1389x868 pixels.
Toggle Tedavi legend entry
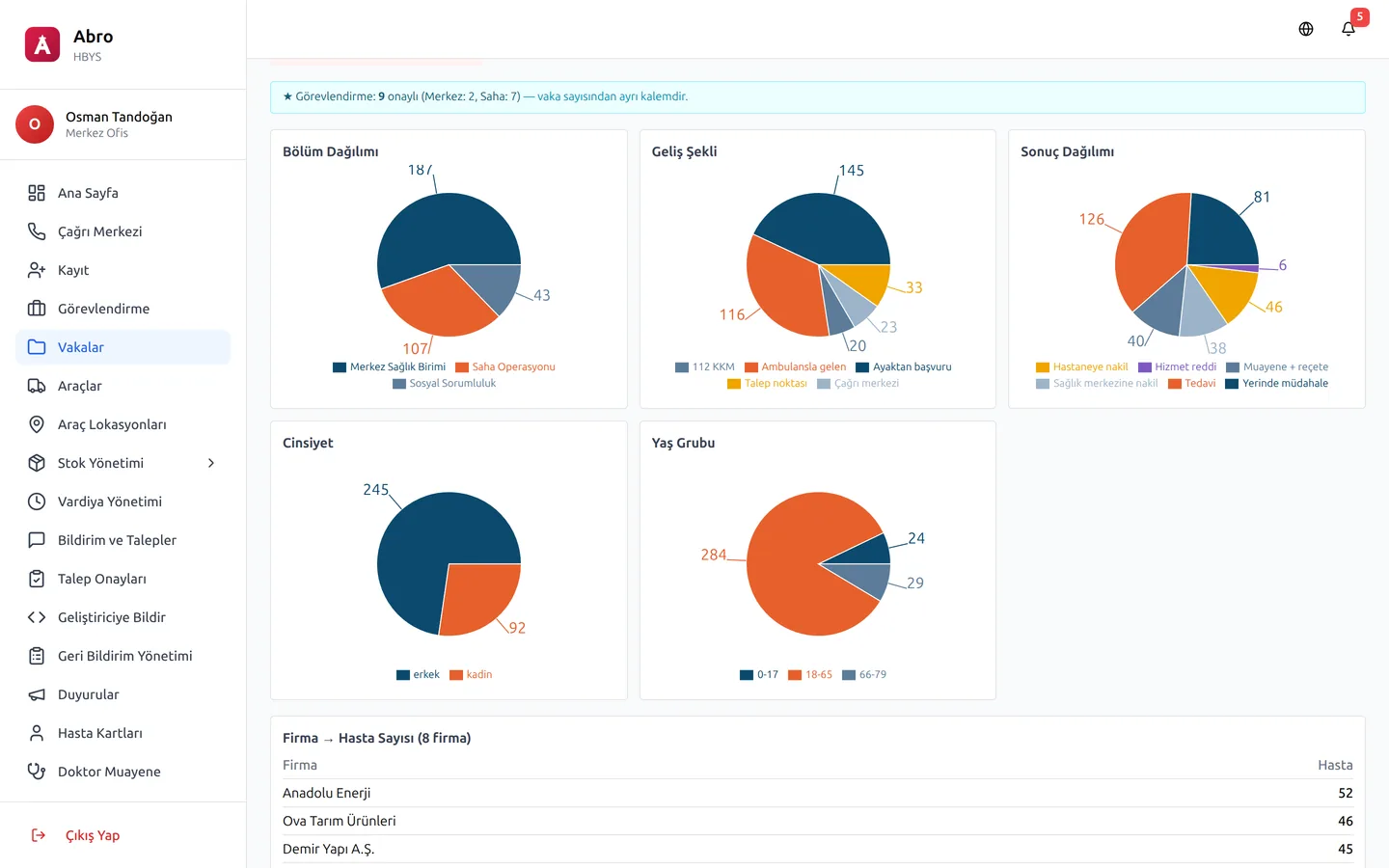point(1191,384)
